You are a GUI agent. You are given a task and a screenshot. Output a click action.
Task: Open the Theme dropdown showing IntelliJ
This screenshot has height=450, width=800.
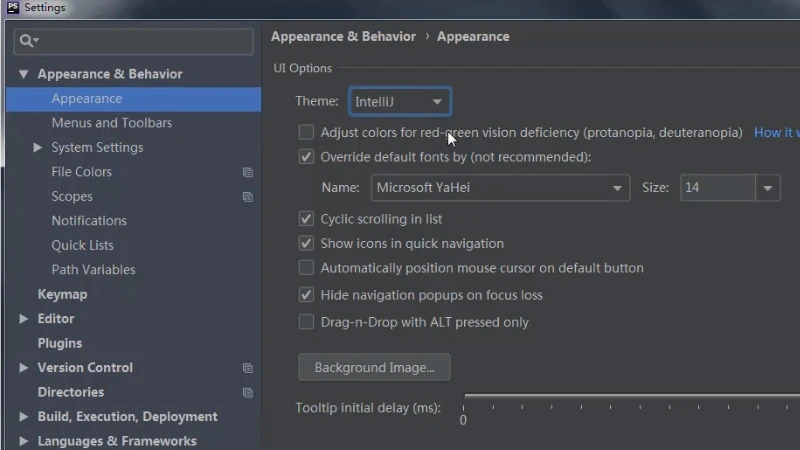[400, 102]
